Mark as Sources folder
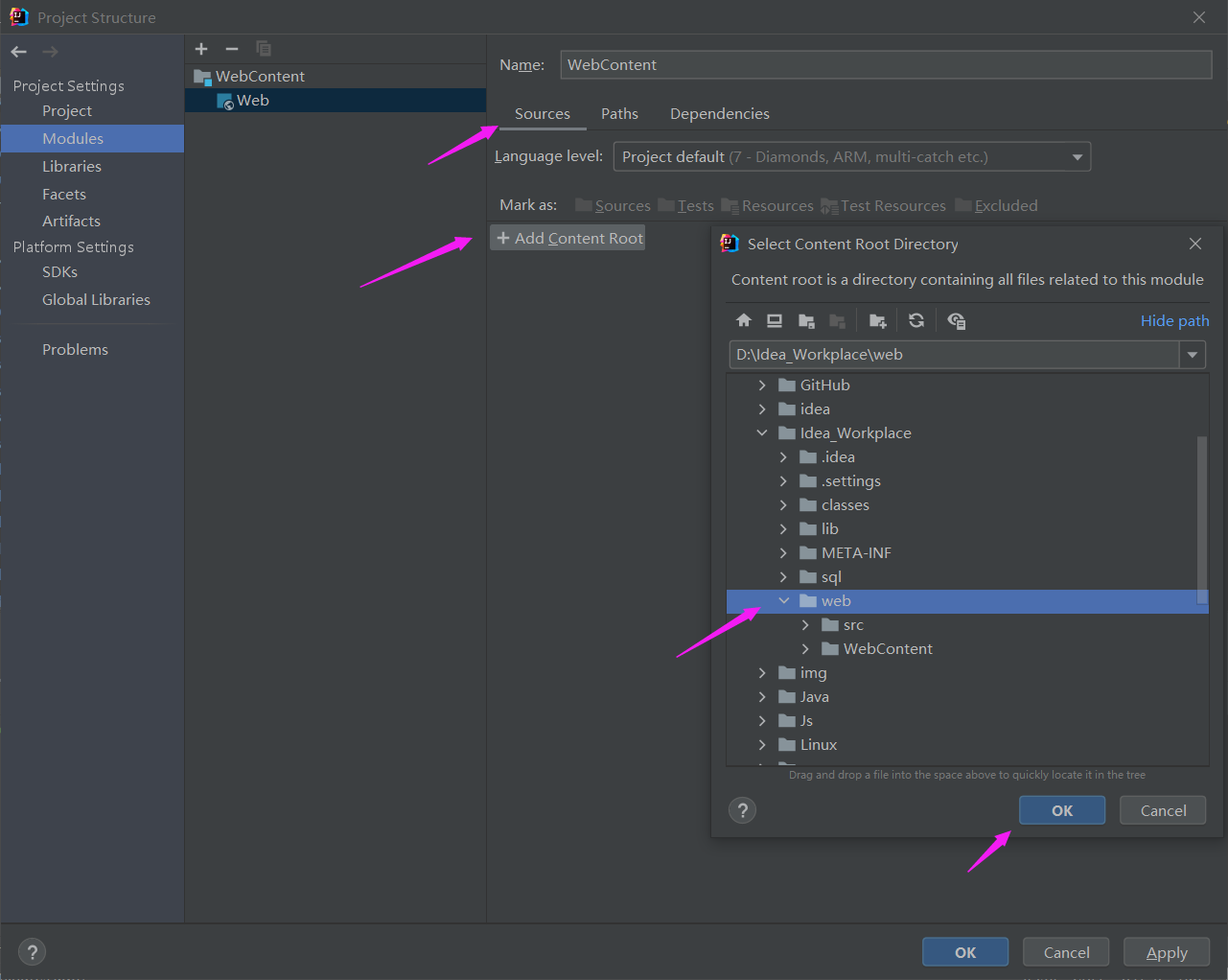The width and height of the screenshot is (1228, 980). pos(613,205)
